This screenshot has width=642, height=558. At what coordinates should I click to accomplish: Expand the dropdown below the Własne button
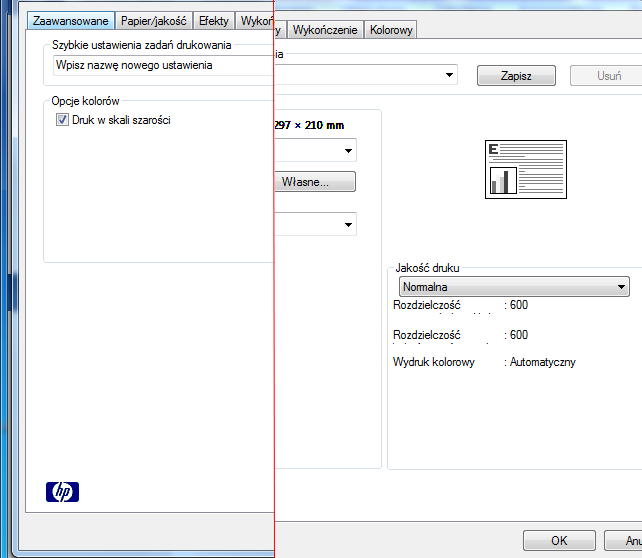(x=316, y=224)
